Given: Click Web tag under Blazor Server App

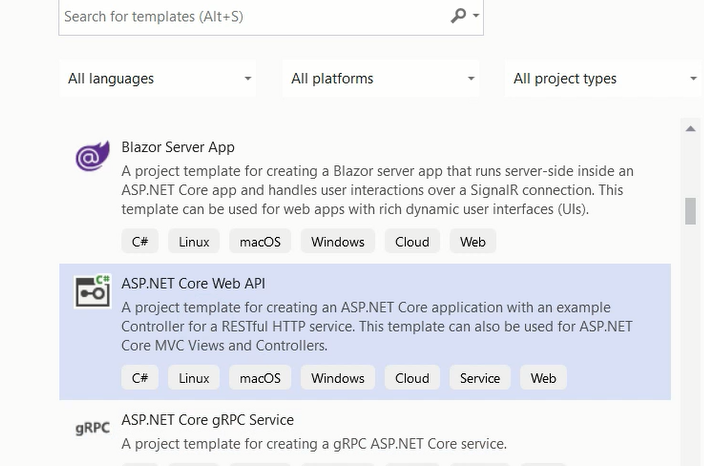Looking at the screenshot, I should pyautogui.click(x=472, y=242).
